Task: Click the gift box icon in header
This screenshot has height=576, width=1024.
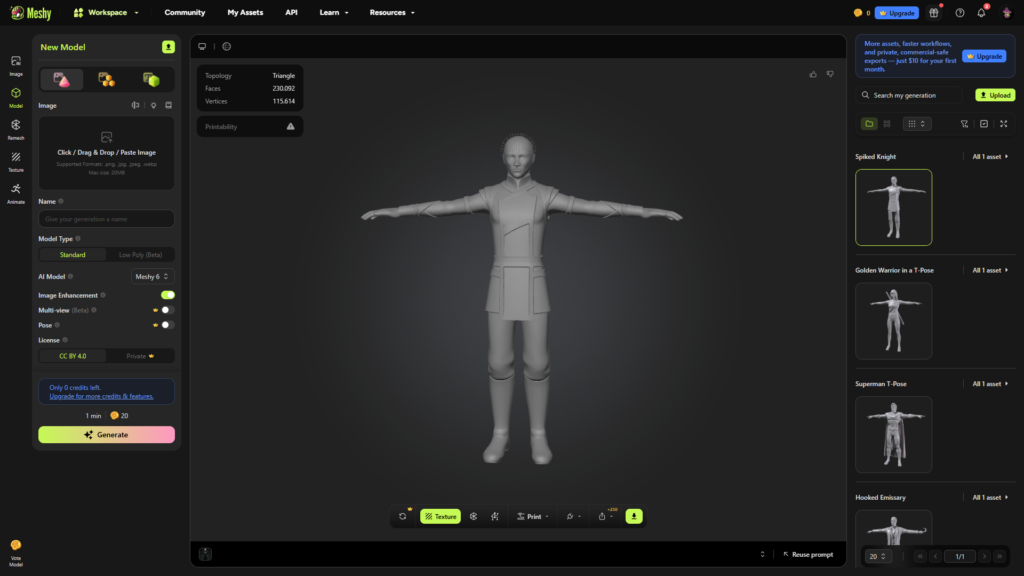Action: tap(934, 13)
